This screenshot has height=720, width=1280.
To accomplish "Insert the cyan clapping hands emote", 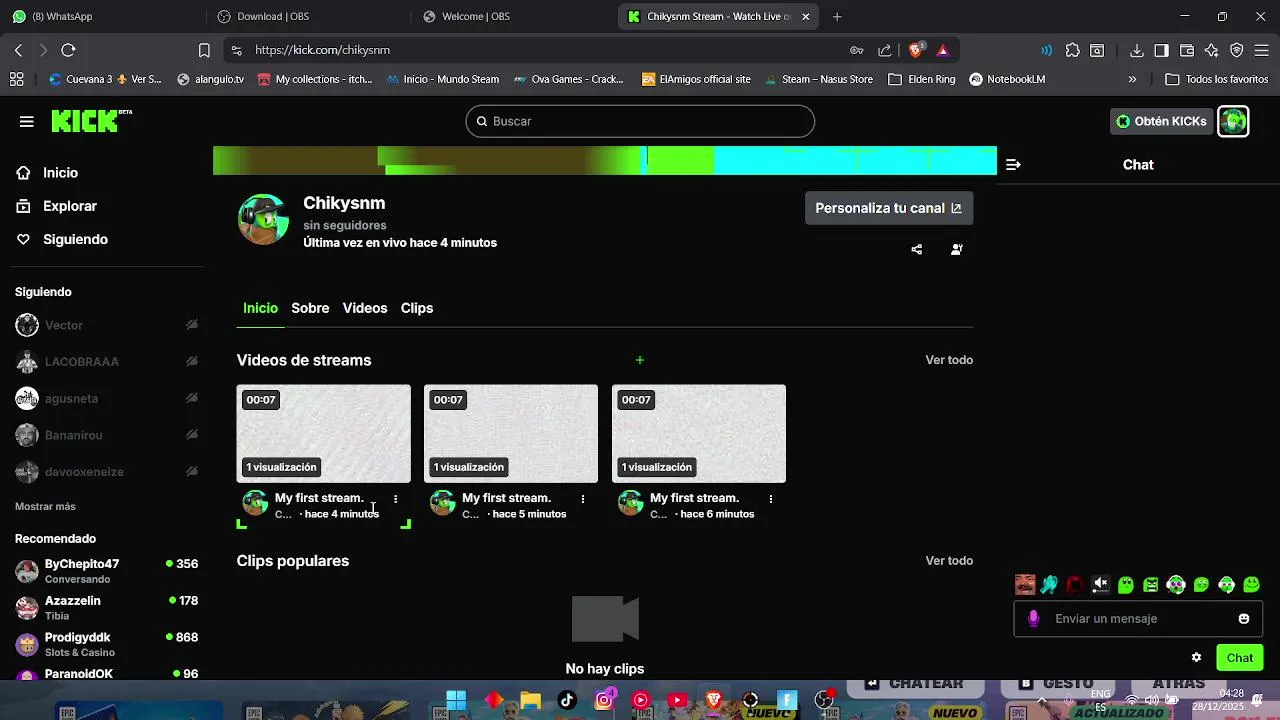I will [x=1050, y=585].
